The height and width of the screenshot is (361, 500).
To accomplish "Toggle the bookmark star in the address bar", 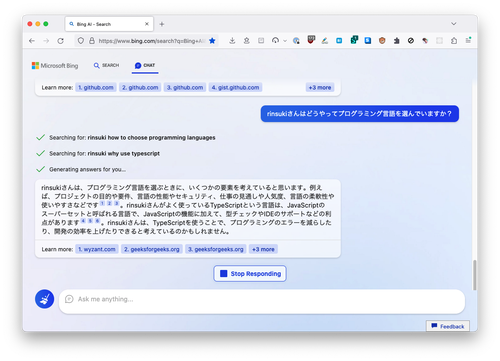I will (212, 41).
